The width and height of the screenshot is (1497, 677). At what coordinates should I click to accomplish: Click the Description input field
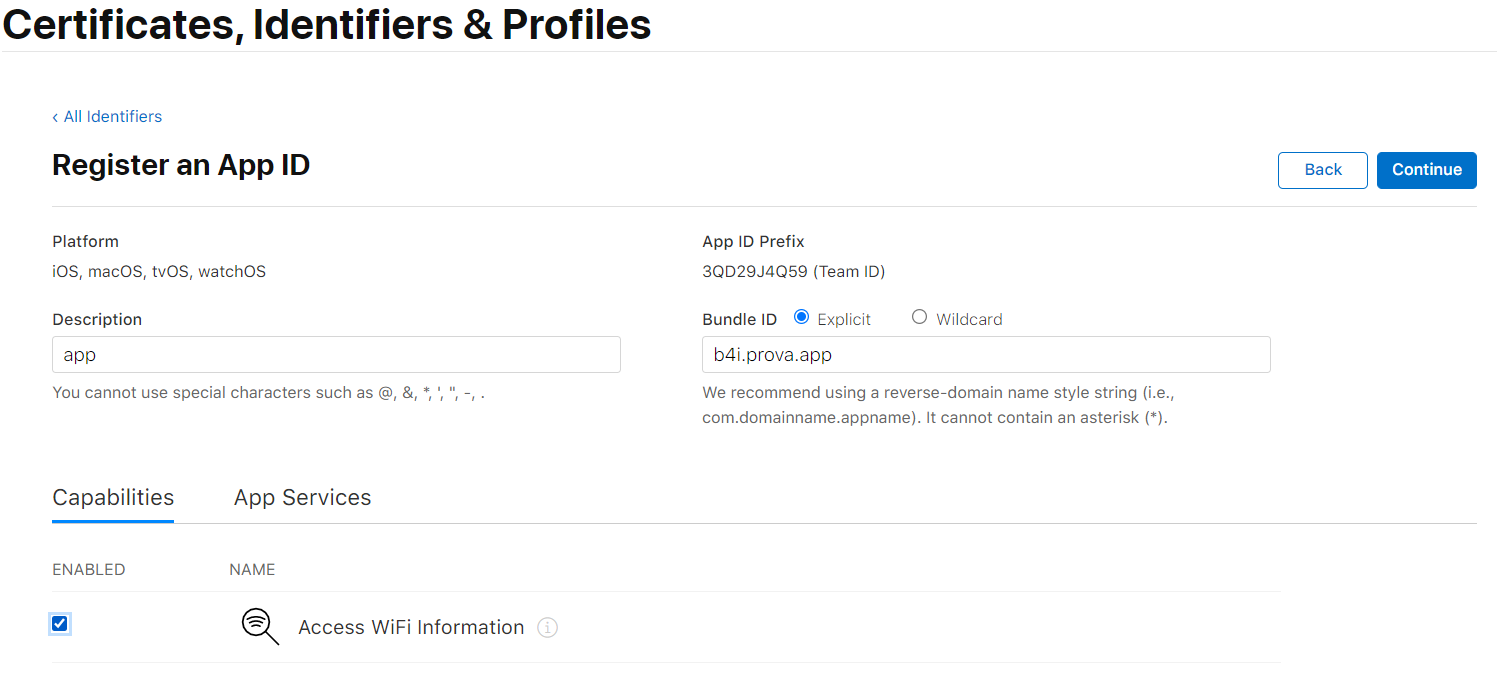pyautogui.click(x=336, y=355)
